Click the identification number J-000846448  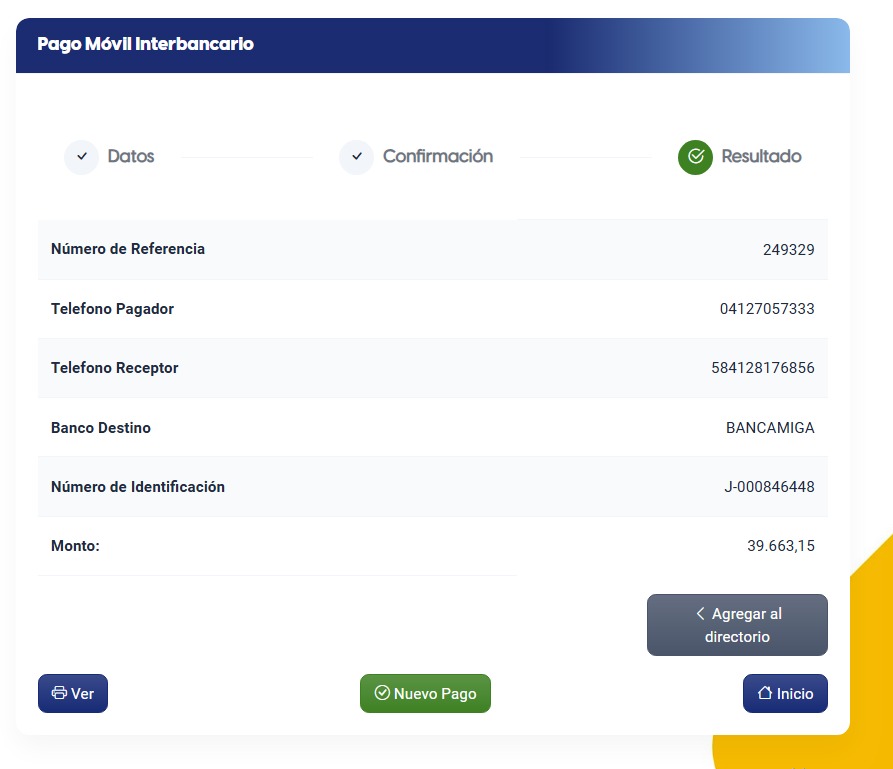coord(769,487)
